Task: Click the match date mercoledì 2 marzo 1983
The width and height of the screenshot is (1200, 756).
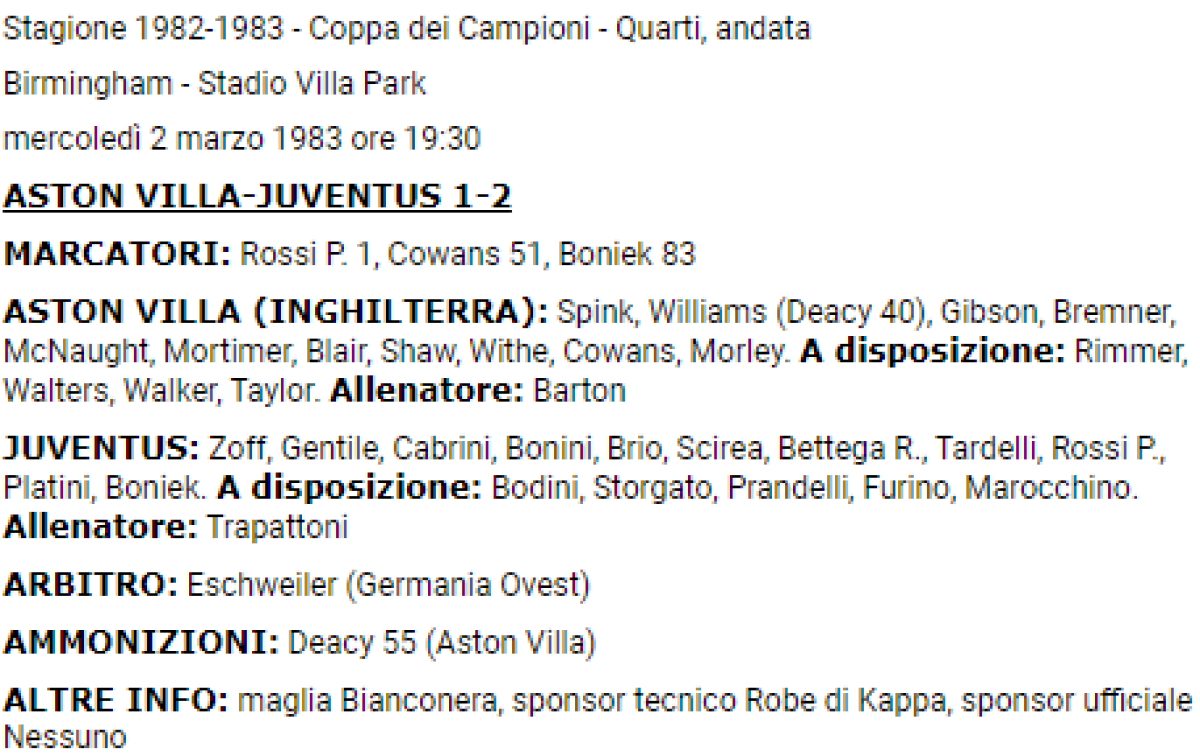Action: [x=171, y=139]
